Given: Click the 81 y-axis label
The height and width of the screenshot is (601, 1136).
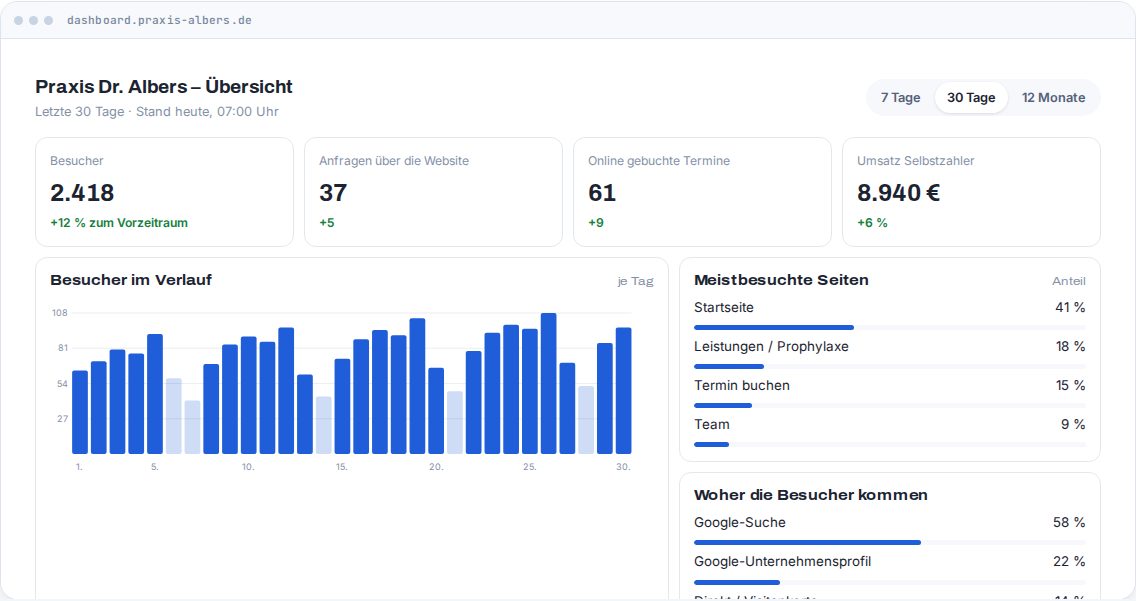Looking at the screenshot, I should tap(63, 348).
